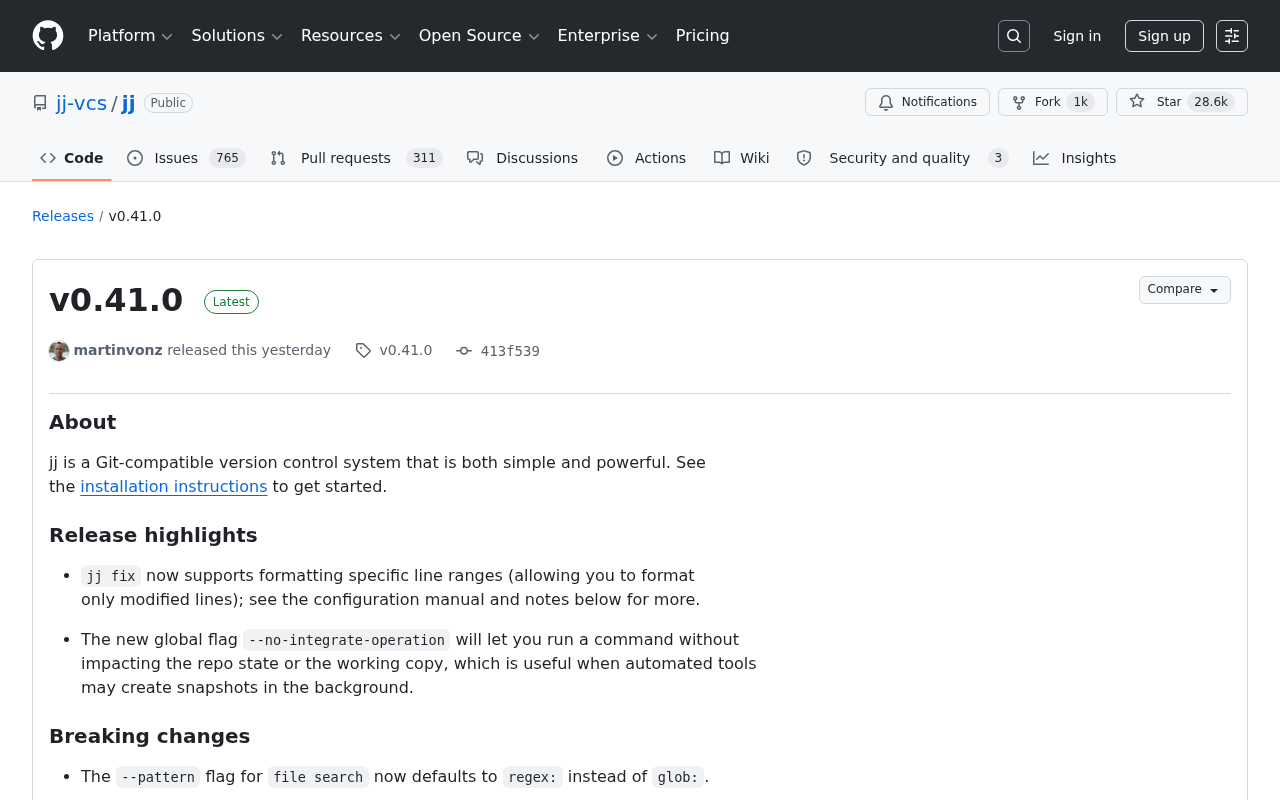Click the Release highlights heading

153,535
